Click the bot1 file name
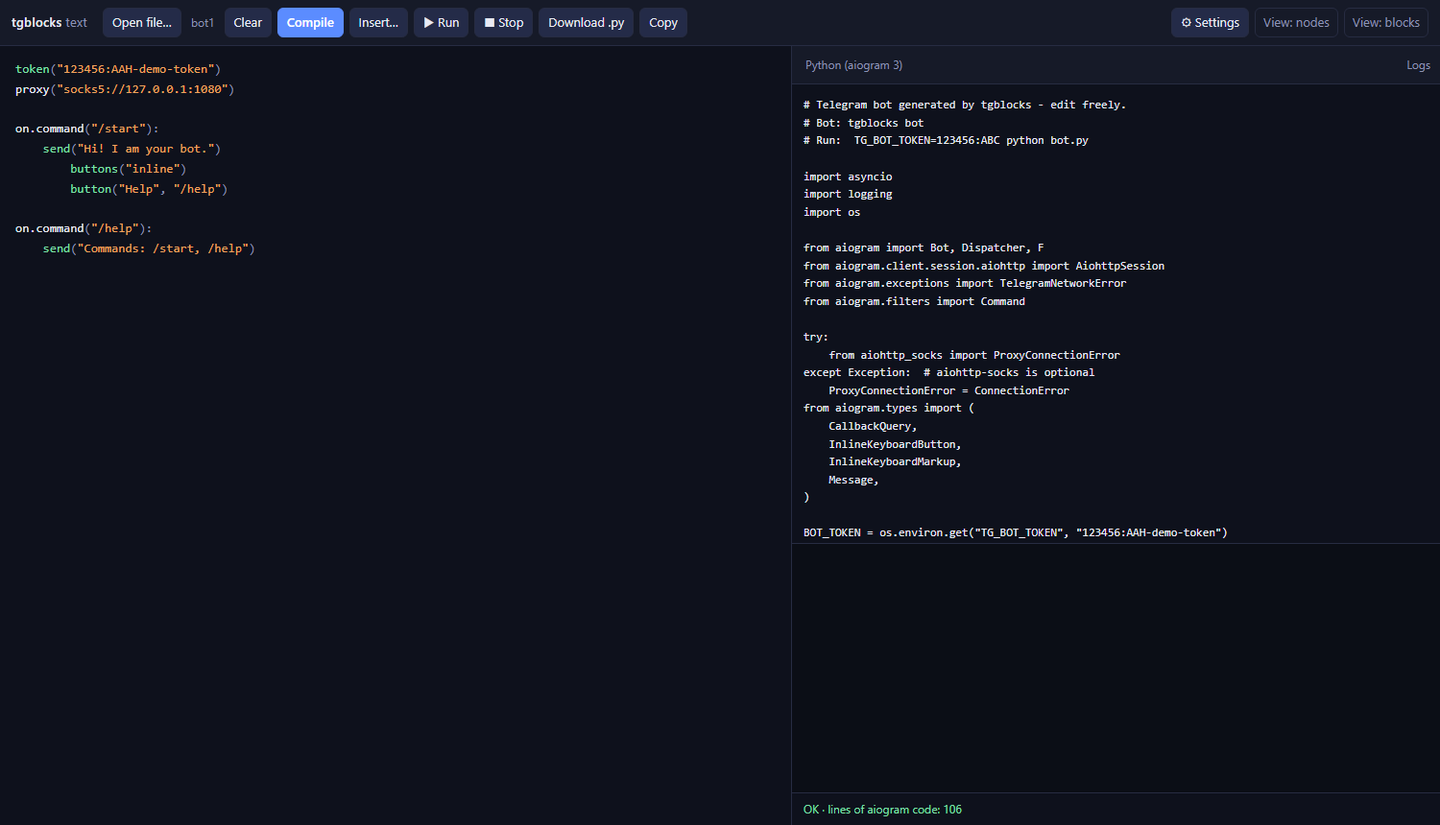1440x825 pixels. point(203,22)
